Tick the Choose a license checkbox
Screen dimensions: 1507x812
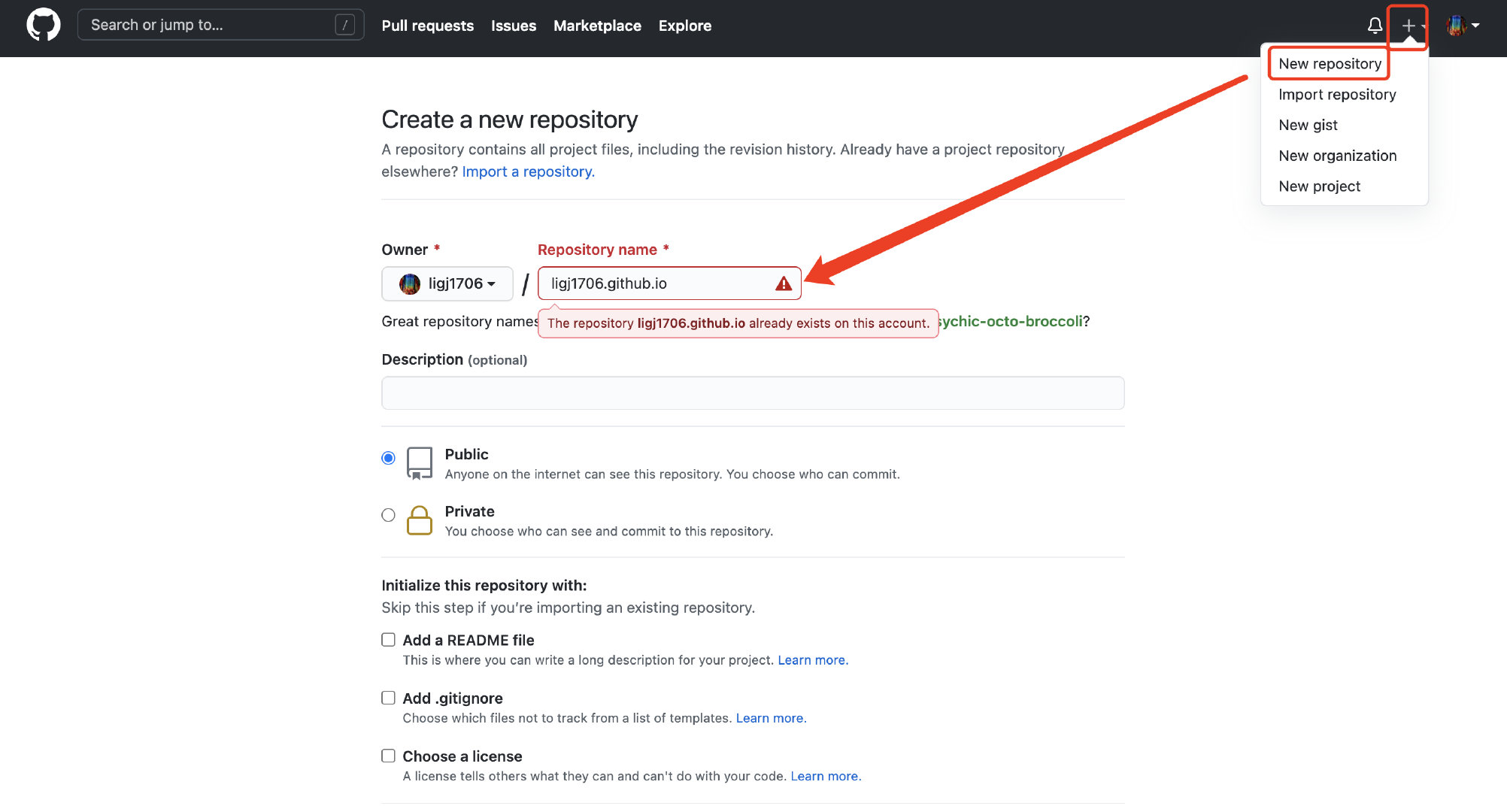click(x=388, y=756)
